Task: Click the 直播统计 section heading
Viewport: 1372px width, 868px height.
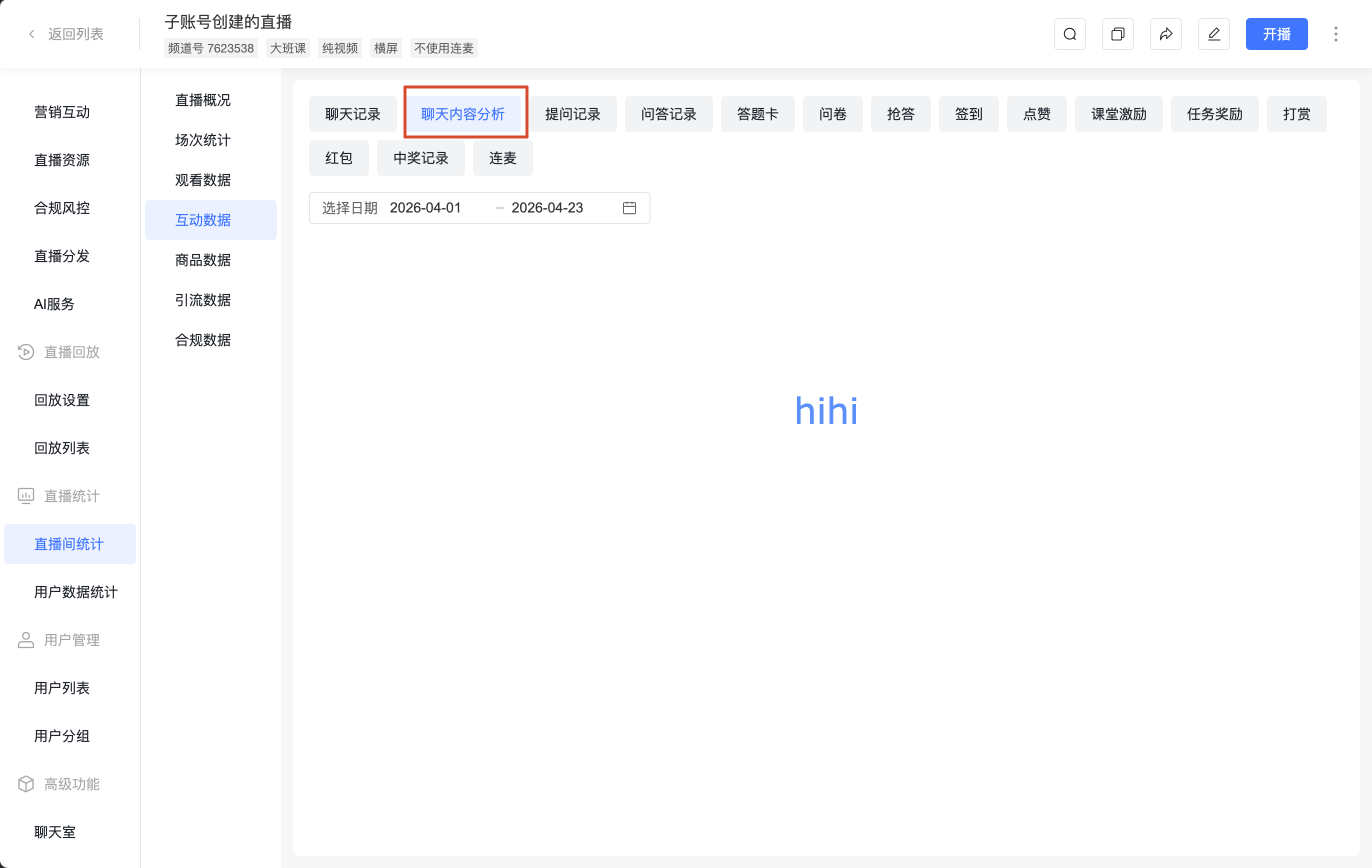Action: click(x=72, y=496)
